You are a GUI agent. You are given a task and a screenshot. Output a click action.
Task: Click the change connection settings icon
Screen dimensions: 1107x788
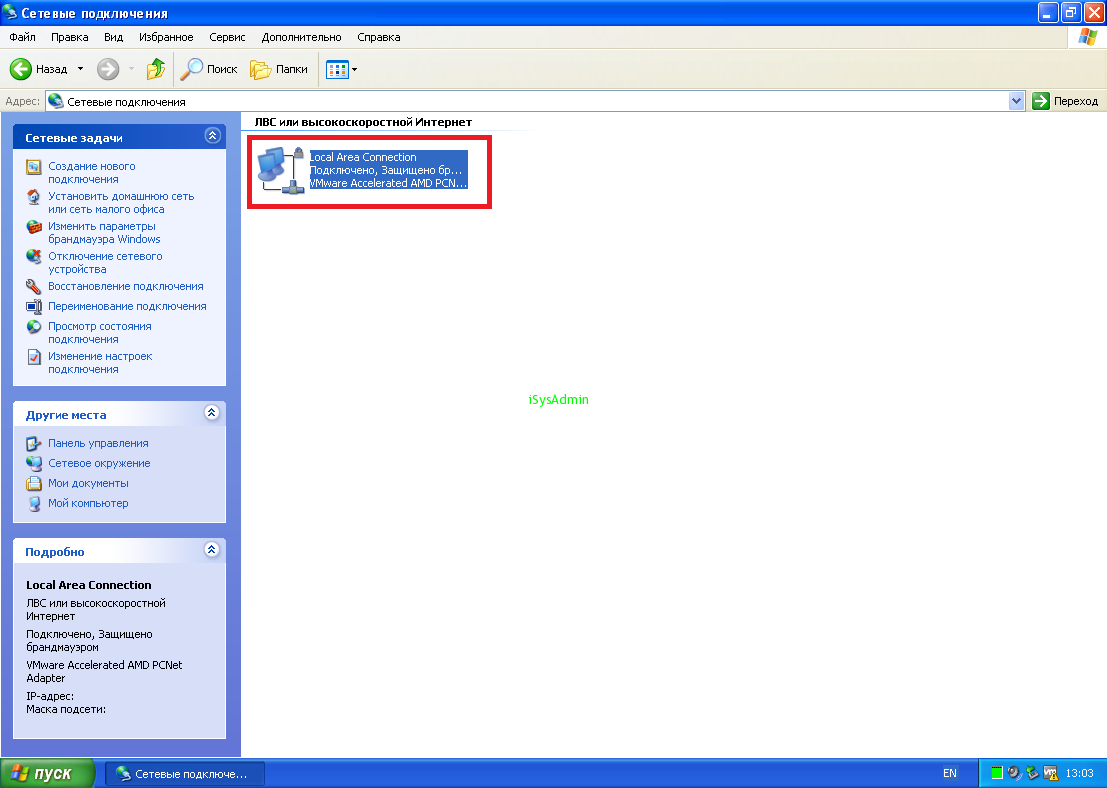(x=33, y=357)
